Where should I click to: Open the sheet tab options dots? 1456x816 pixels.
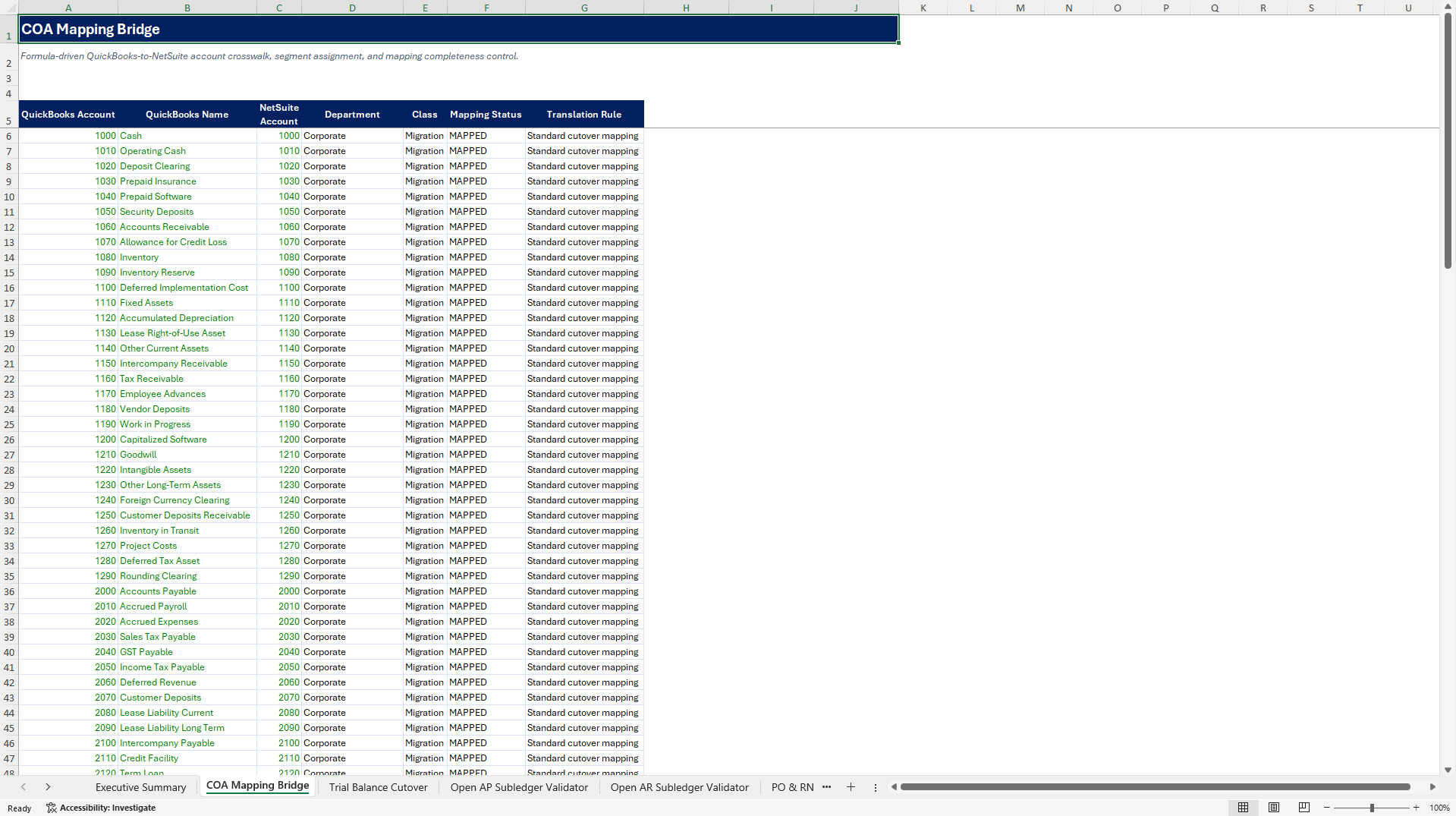click(875, 787)
